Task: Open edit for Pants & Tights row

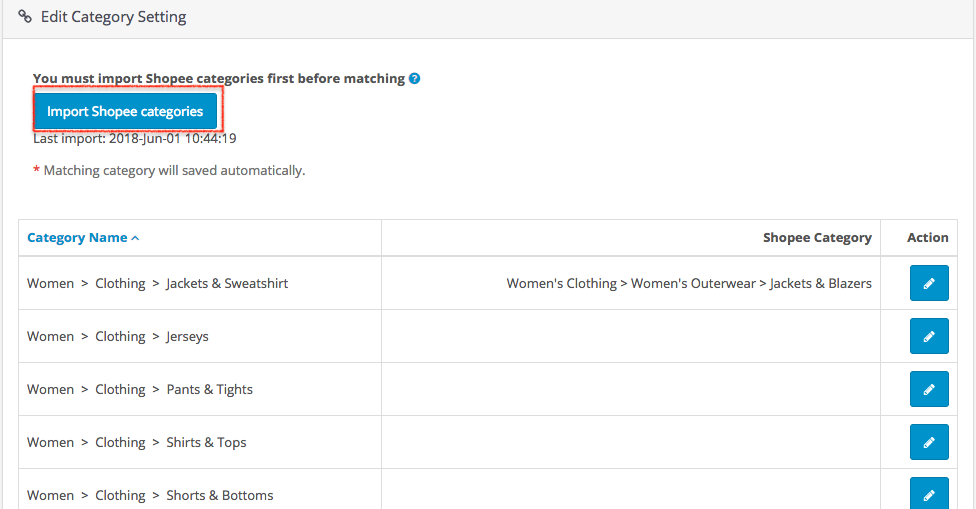Action: point(928,389)
